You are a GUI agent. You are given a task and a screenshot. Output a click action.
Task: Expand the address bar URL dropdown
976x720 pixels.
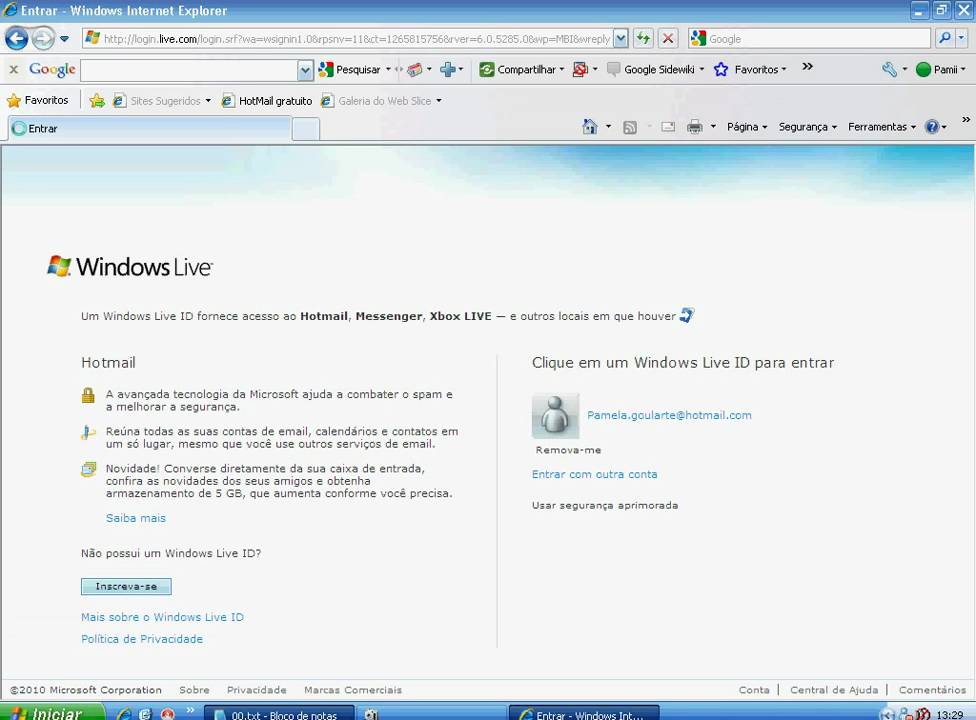(x=621, y=39)
